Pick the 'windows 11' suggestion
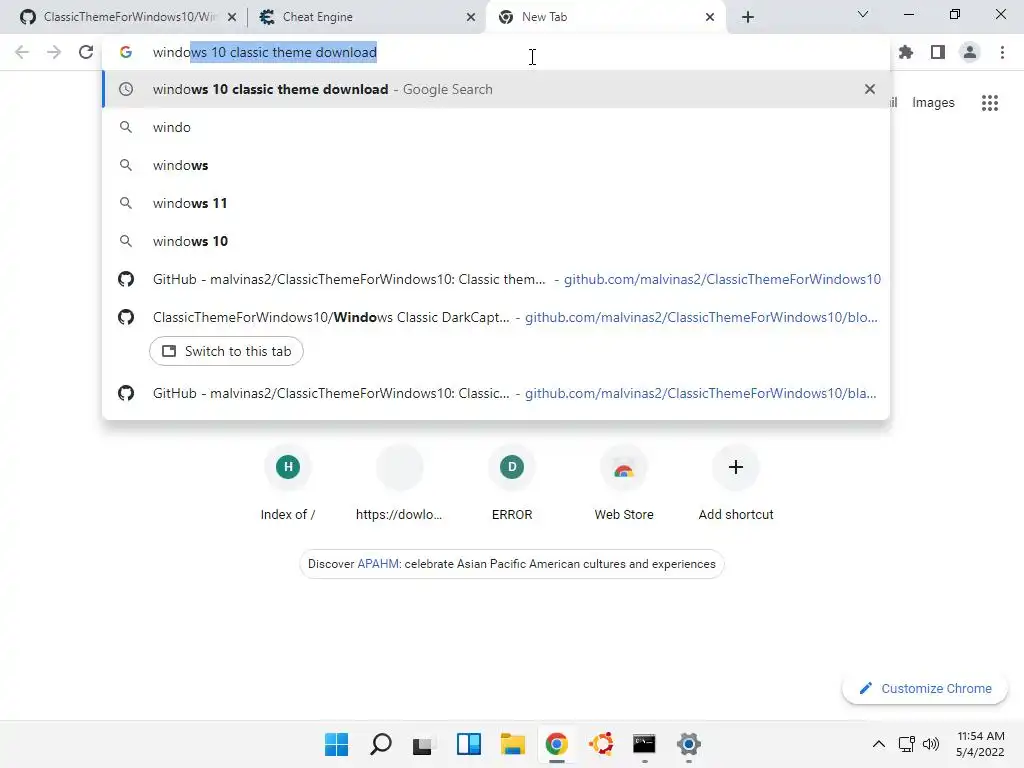Viewport: 1024px width, 768px height. (x=496, y=203)
